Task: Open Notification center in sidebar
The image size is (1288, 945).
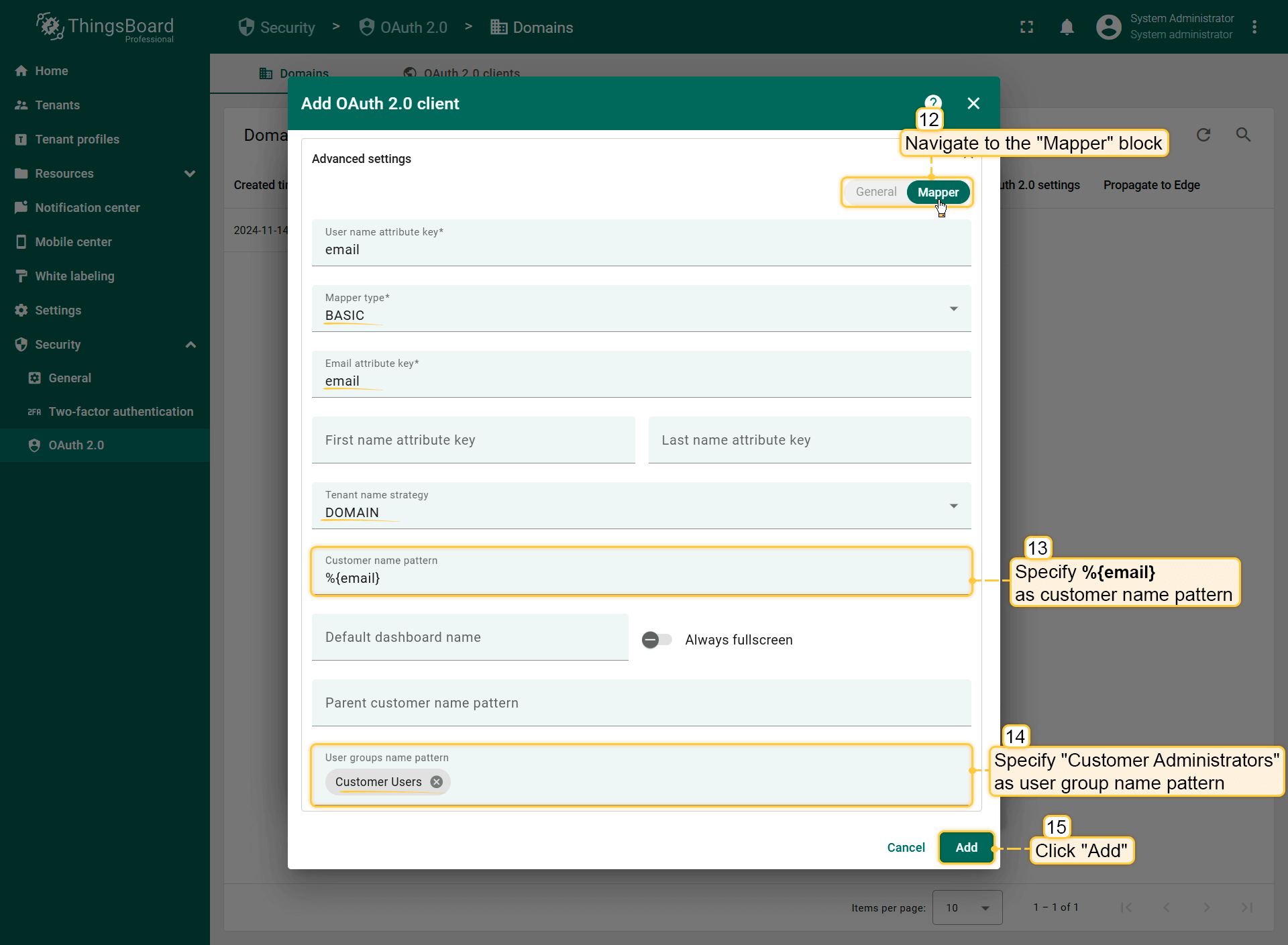Action: [87, 208]
